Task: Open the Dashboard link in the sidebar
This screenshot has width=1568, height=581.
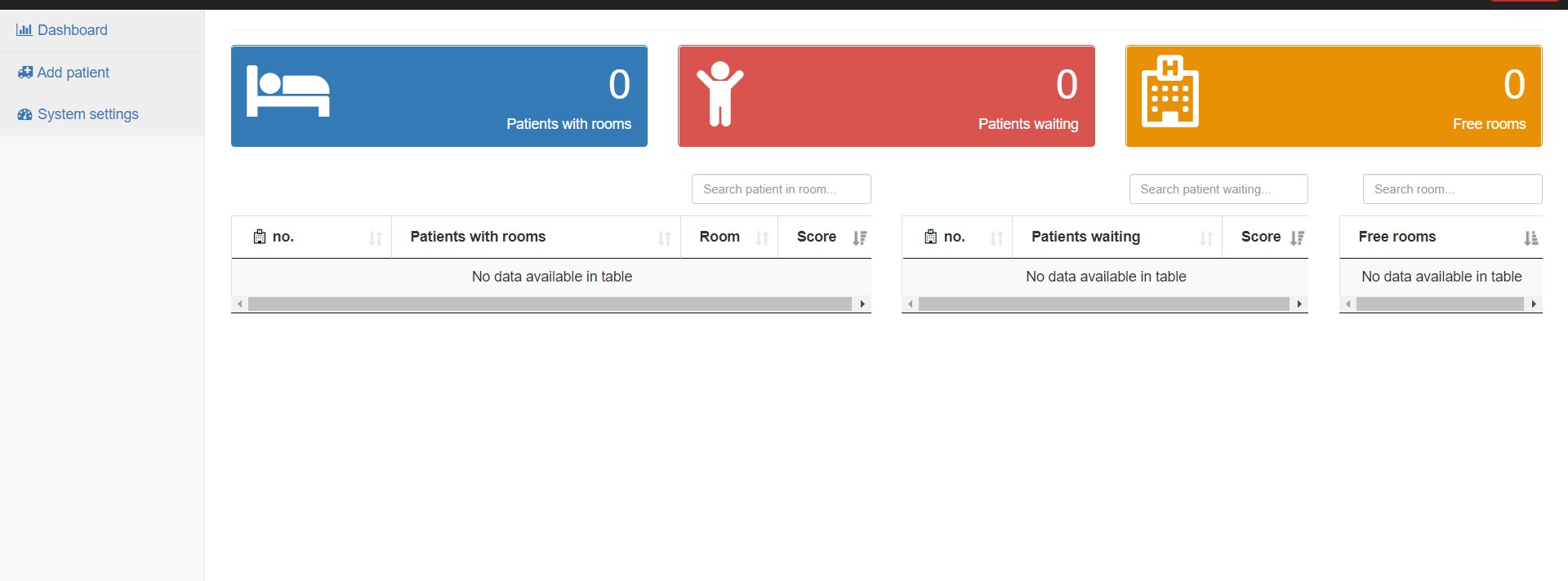Action: click(71, 30)
